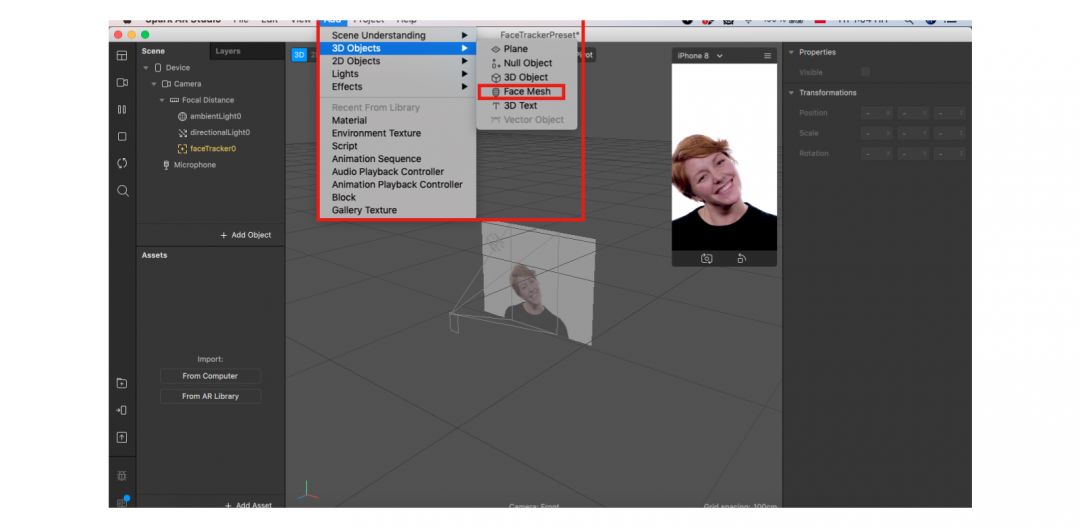This screenshot has height=528, width=1080.
Task: Click the bug report icon
Action: (x=122, y=476)
